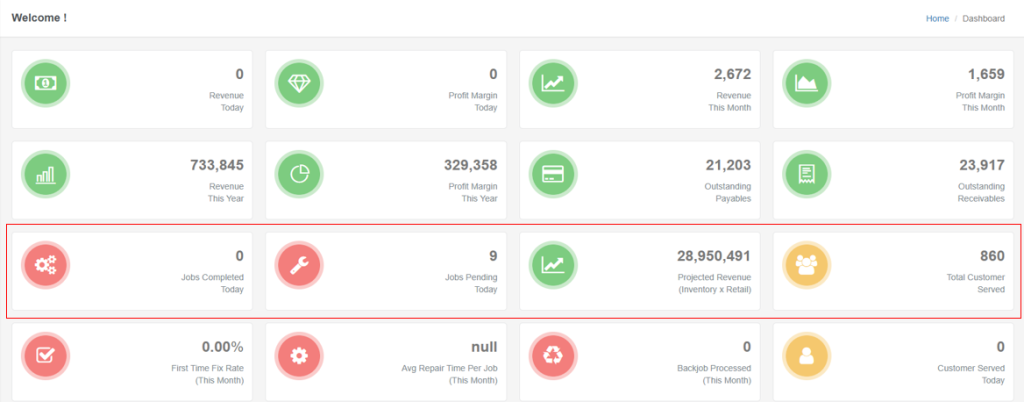Click the 733,845 Revenue This Year figure
1024x402 pixels.
(216, 165)
